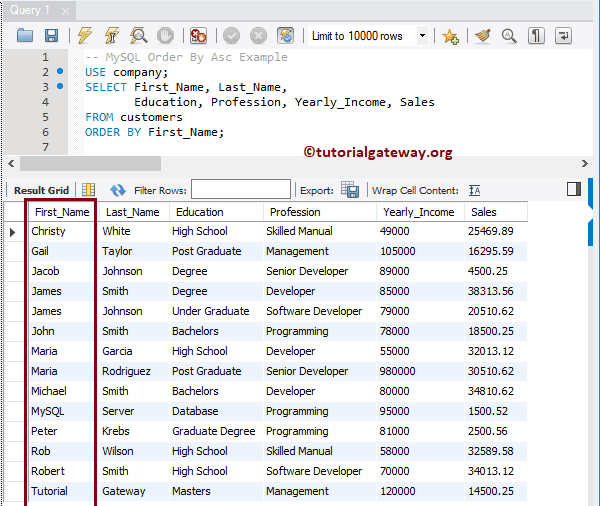Expand the star favorites snippet dropdown
The width and height of the screenshot is (600, 506).
click(x=451, y=36)
